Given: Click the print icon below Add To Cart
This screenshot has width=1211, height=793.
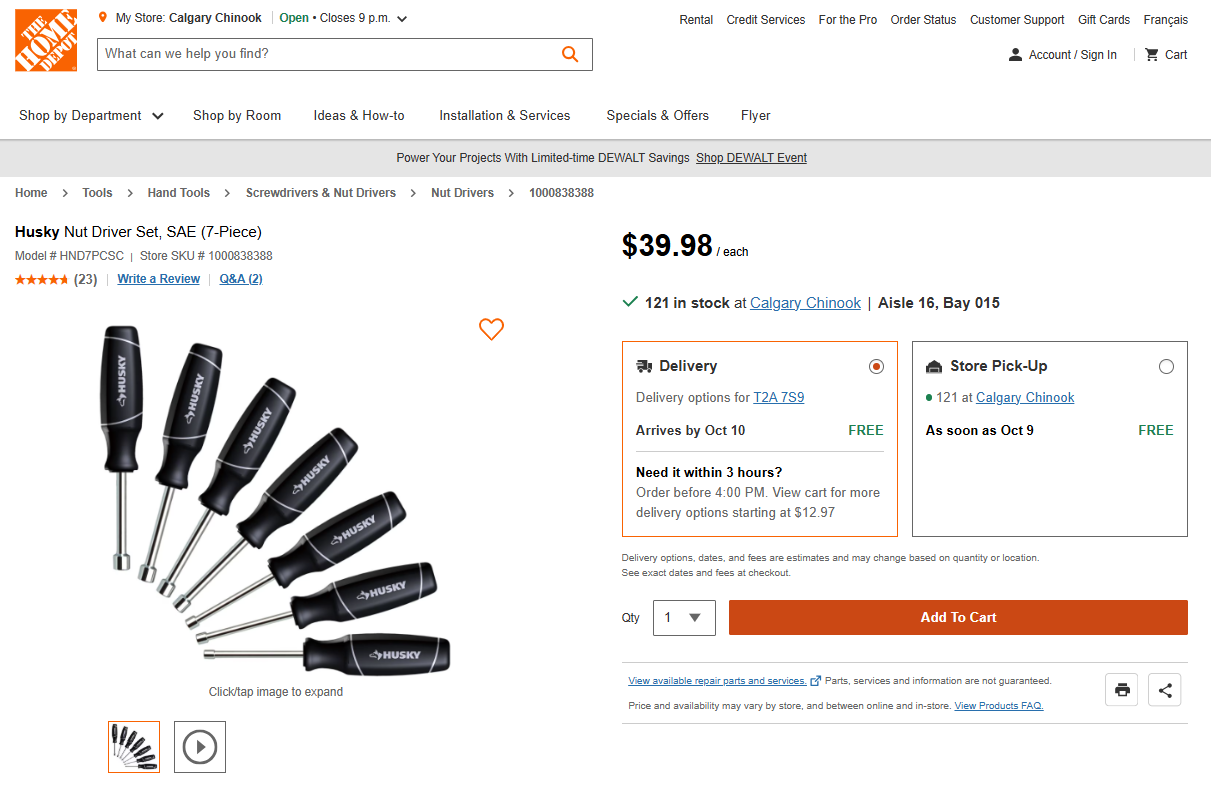Looking at the screenshot, I should (1121, 689).
